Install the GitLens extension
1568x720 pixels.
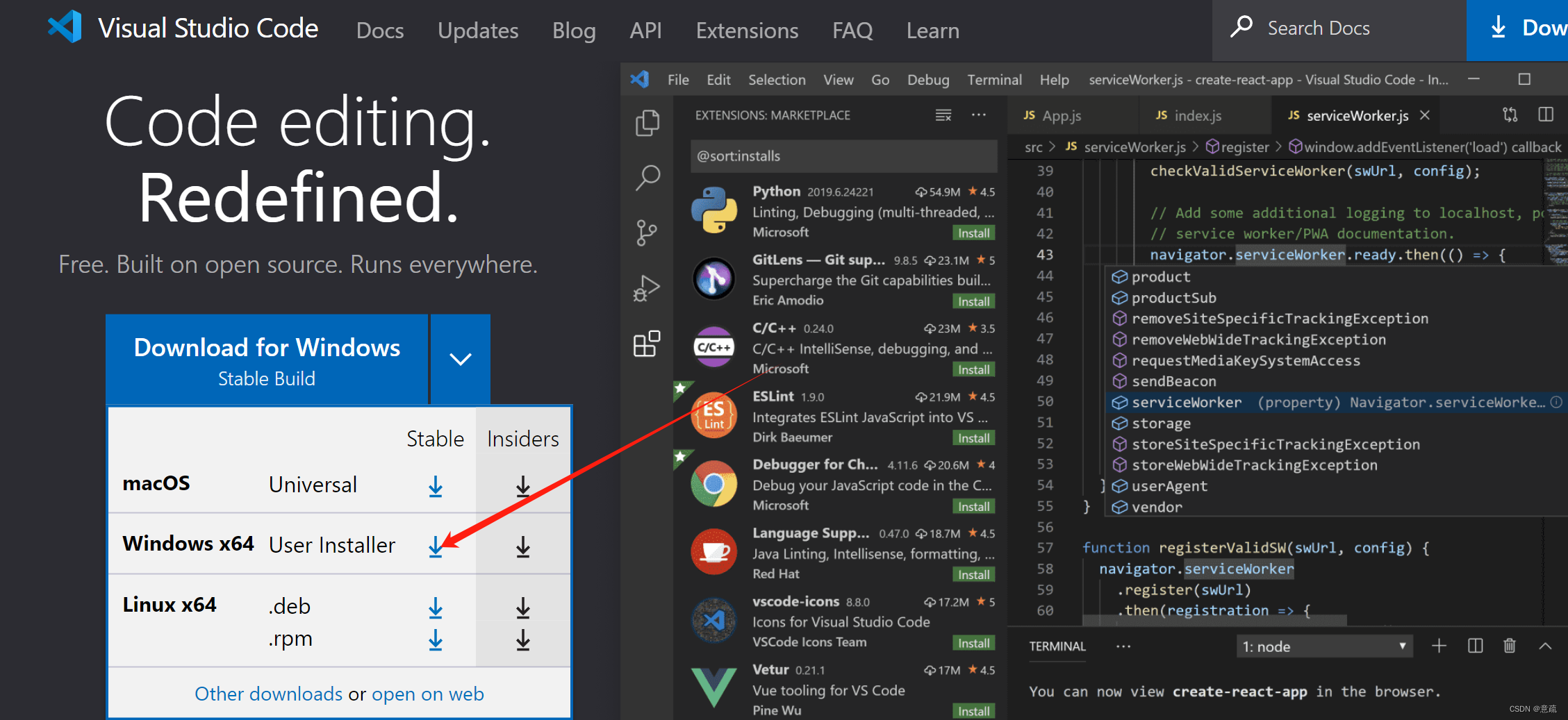(973, 301)
